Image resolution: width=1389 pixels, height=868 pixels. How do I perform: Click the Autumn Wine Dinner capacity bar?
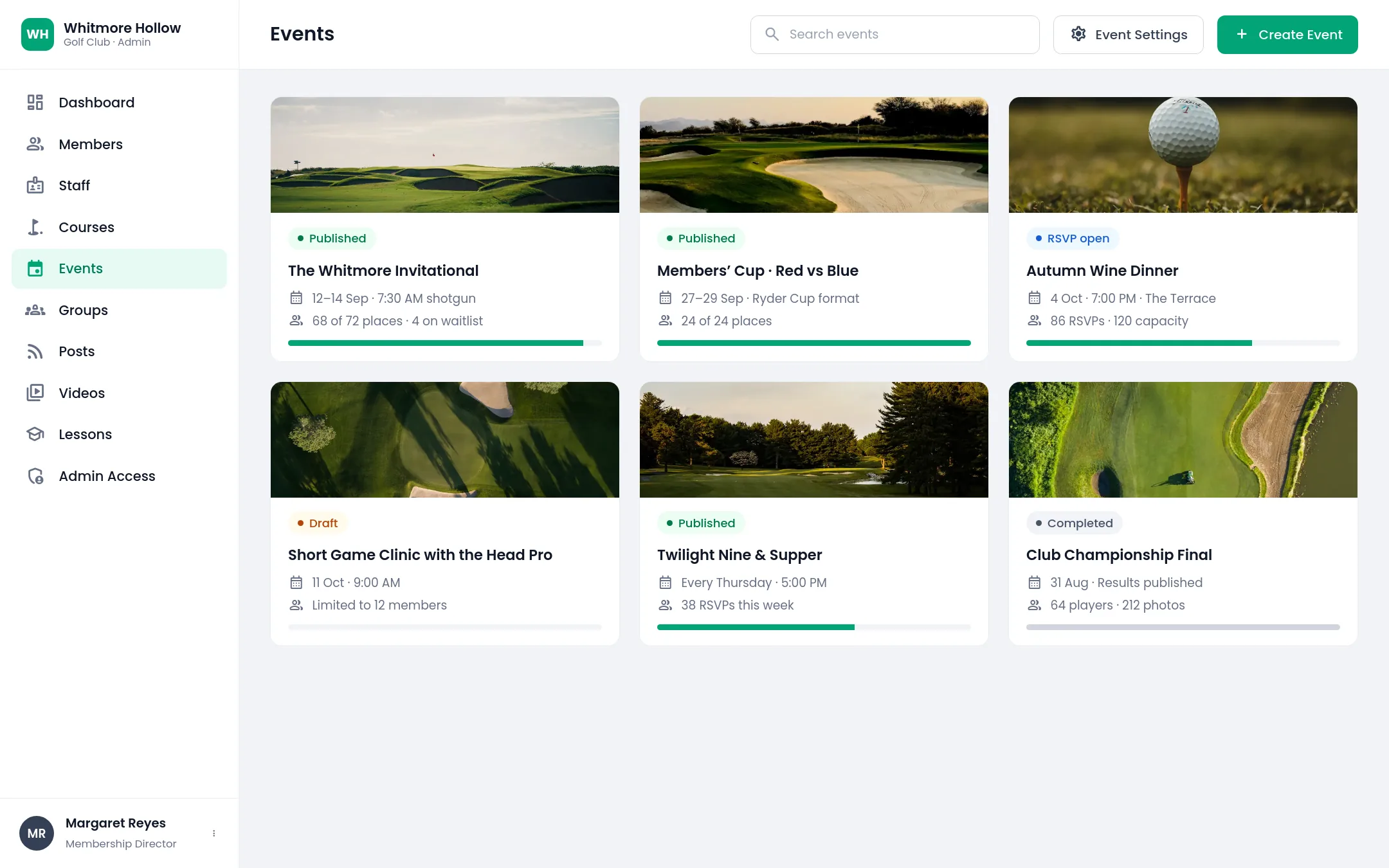(1183, 343)
